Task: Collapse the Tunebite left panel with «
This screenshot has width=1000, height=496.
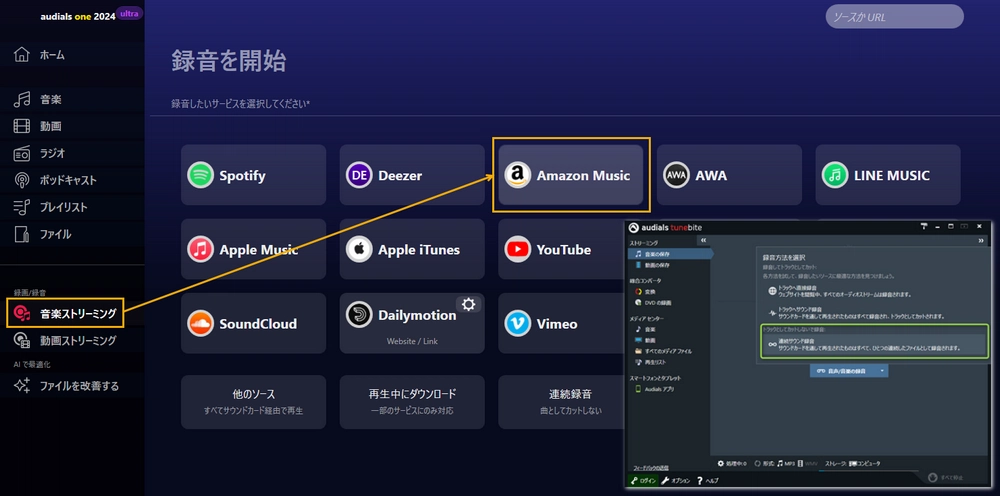Action: (703, 240)
